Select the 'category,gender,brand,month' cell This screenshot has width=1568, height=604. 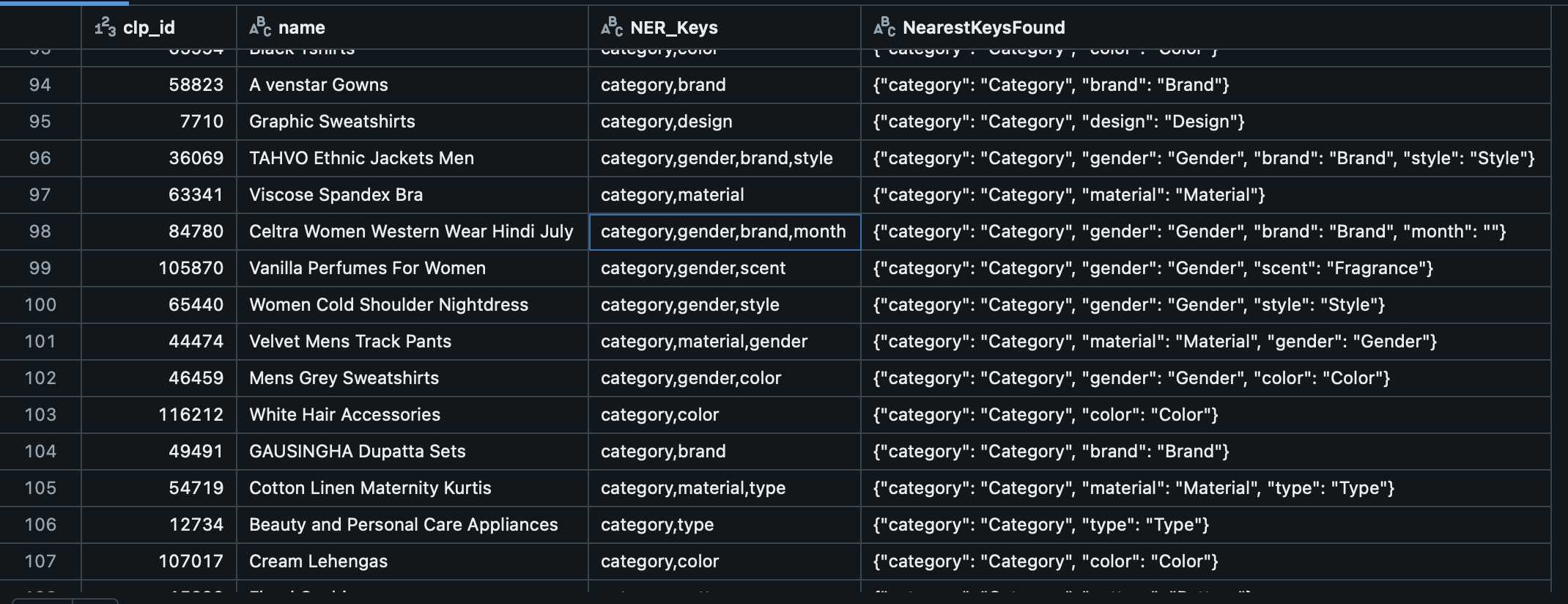[723, 232]
